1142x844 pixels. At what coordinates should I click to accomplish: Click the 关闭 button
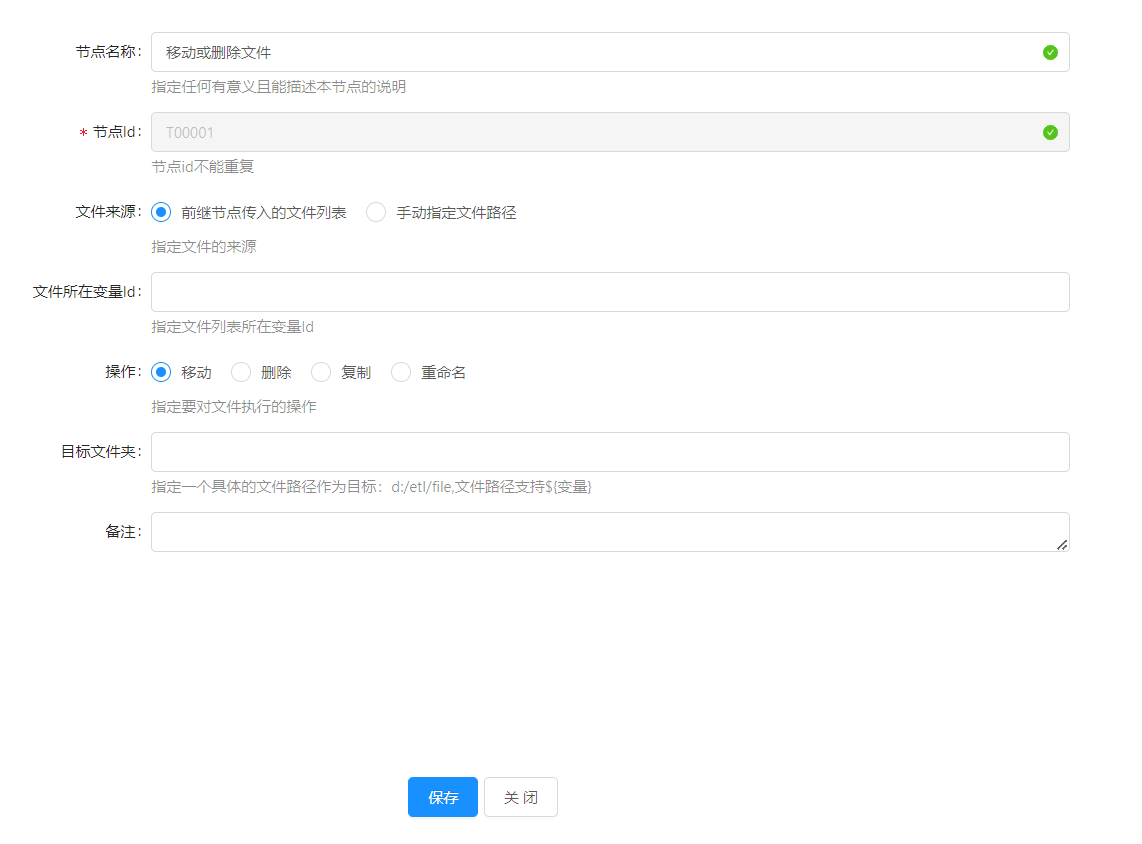click(x=520, y=797)
